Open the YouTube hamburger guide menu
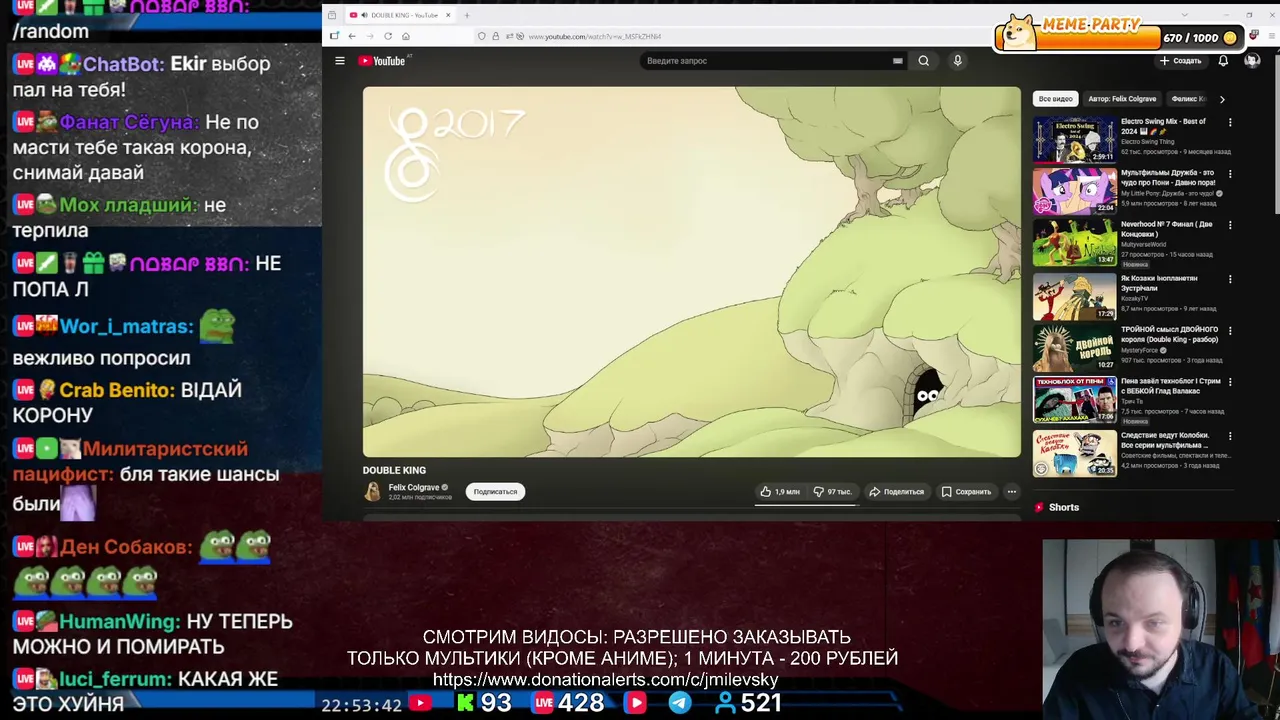 340,61
